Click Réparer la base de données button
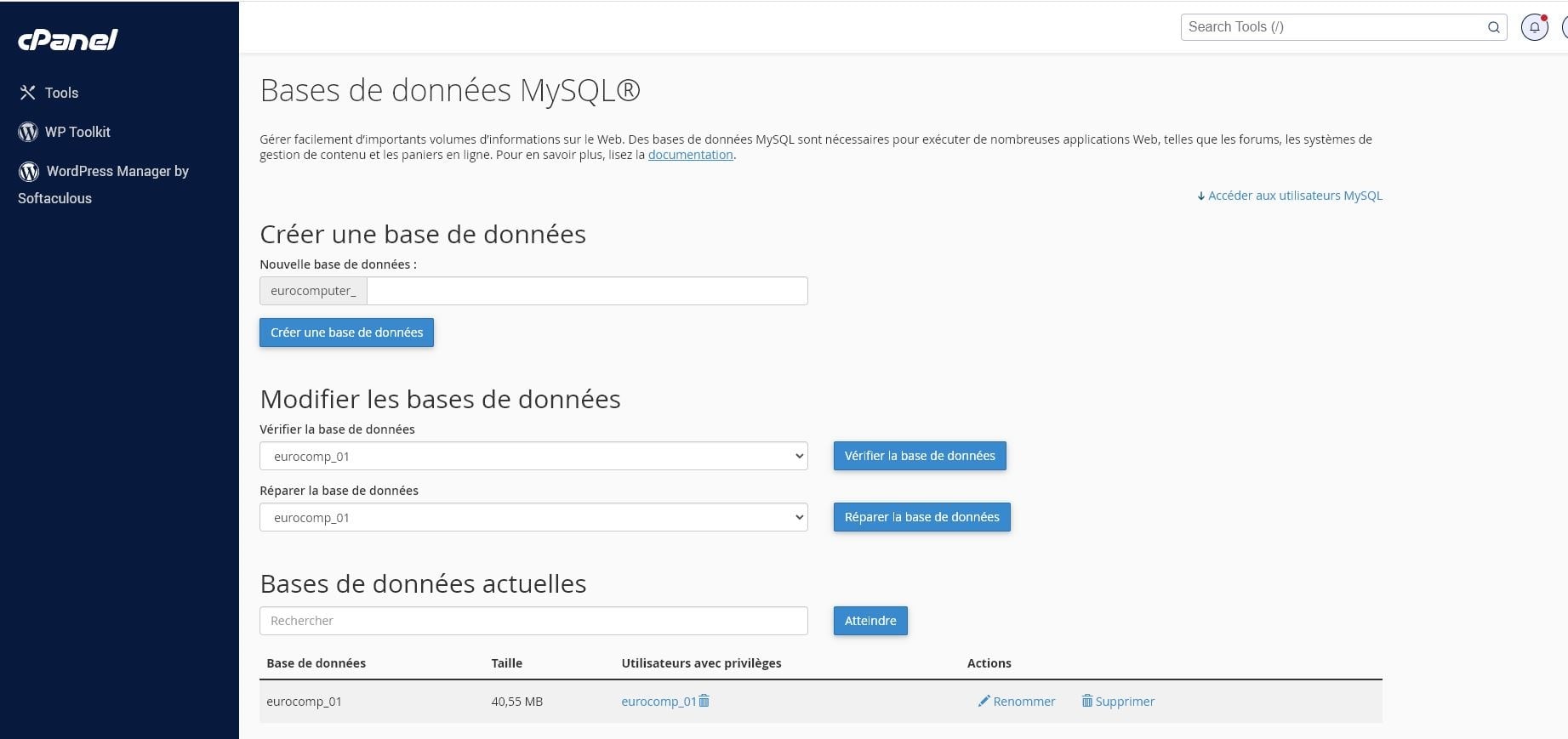The image size is (1568, 739). pyautogui.click(x=922, y=517)
